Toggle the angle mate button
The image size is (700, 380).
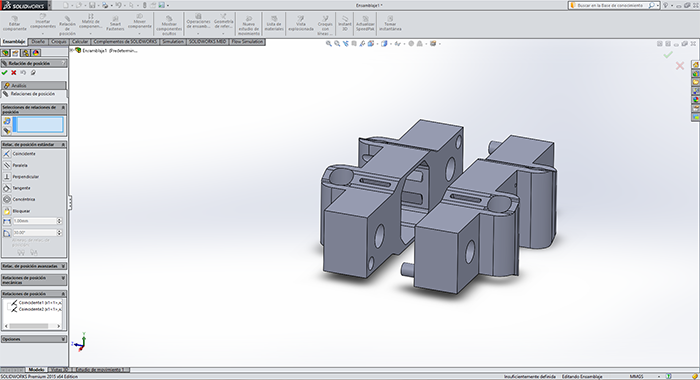click(x=7, y=233)
